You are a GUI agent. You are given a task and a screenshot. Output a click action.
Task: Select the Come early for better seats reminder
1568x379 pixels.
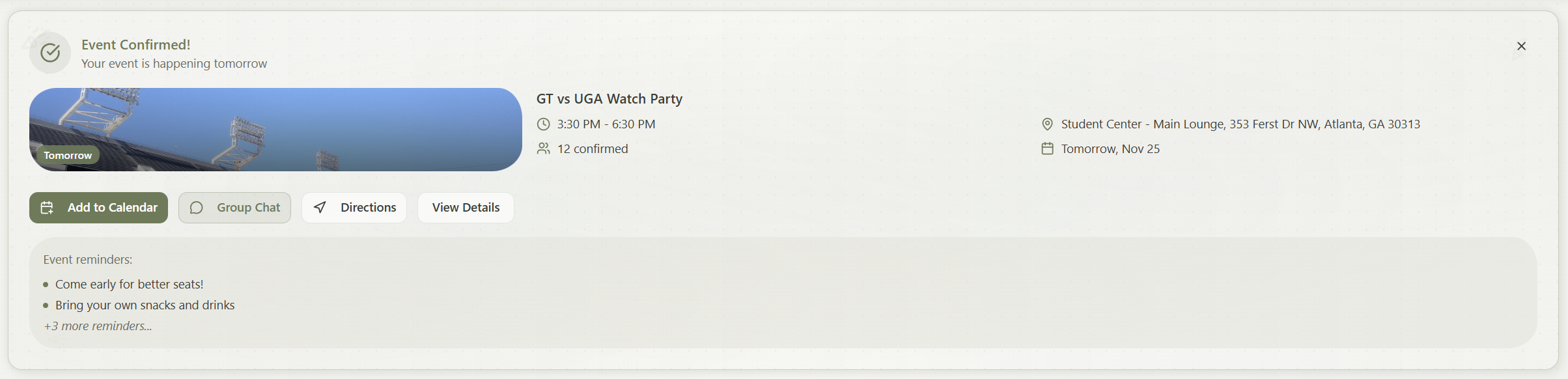[x=130, y=285]
